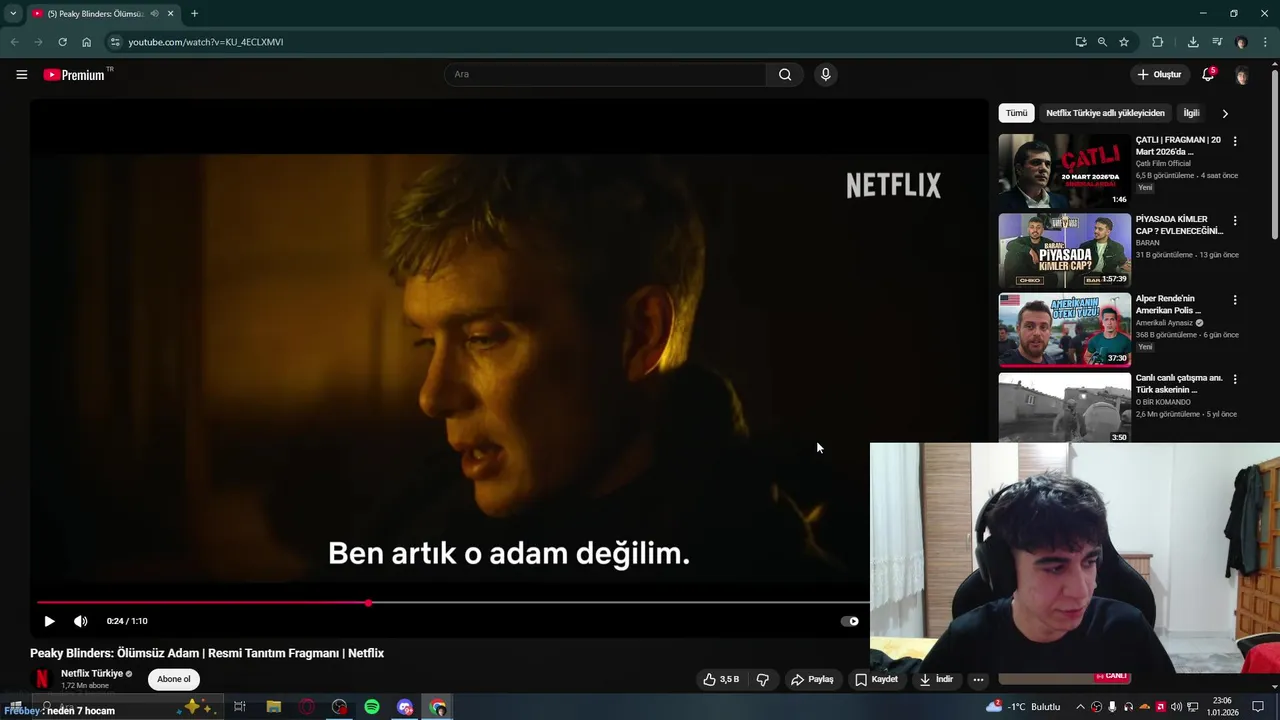Open the YouTube hamburger guide menu
This screenshot has height=720, width=1280.
pyautogui.click(x=22, y=74)
